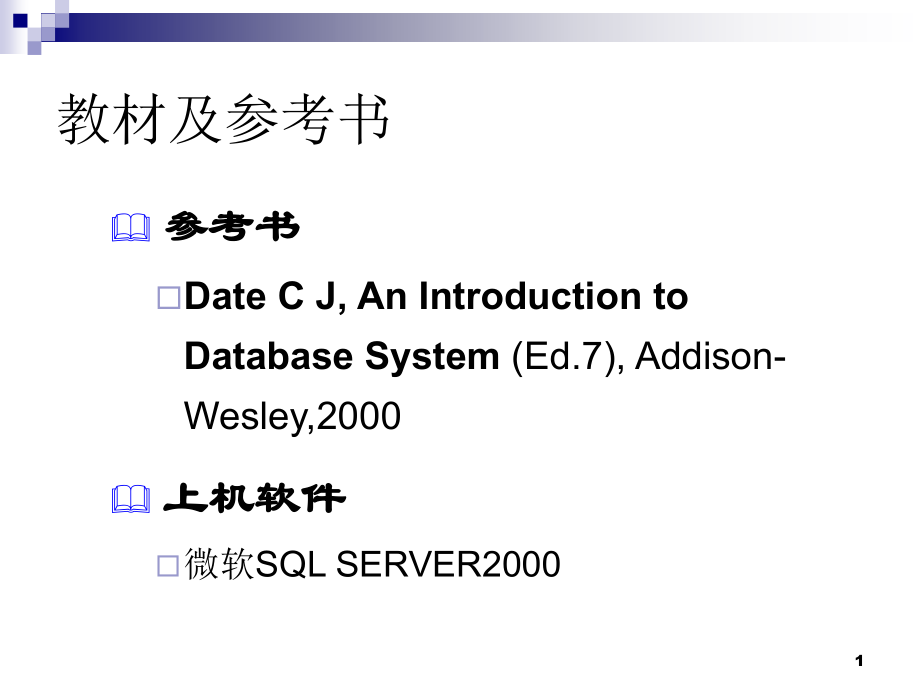
Task: Click the dark blue decorative square at top-left
Action: [x=19, y=19]
